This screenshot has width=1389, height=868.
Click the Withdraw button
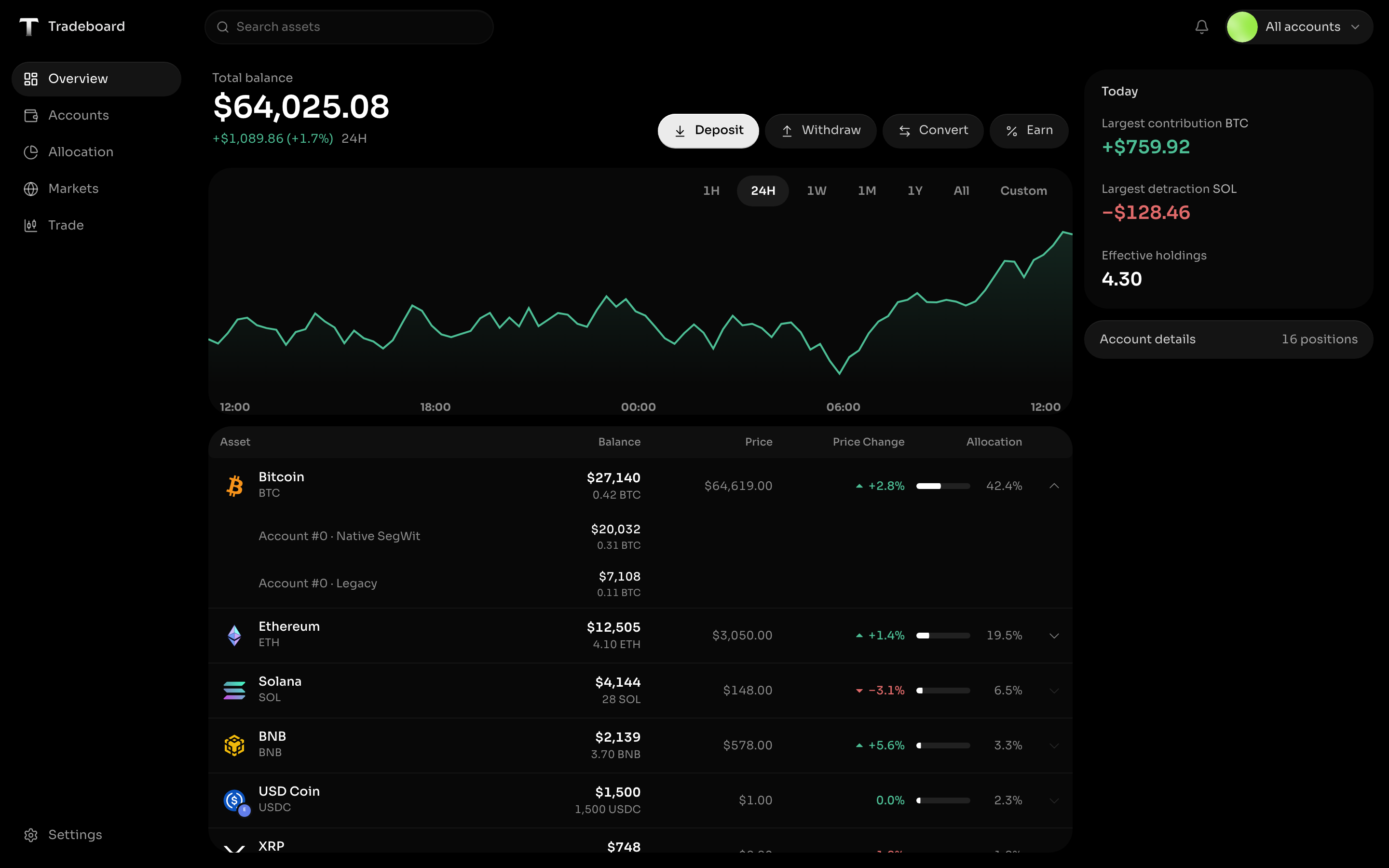point(820,131)
